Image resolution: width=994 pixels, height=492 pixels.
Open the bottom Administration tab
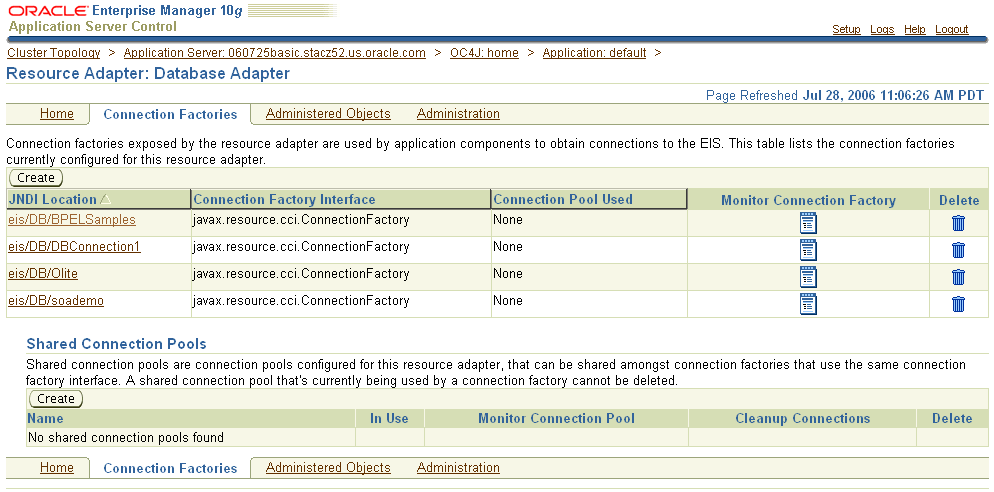(x=458, y=468)
